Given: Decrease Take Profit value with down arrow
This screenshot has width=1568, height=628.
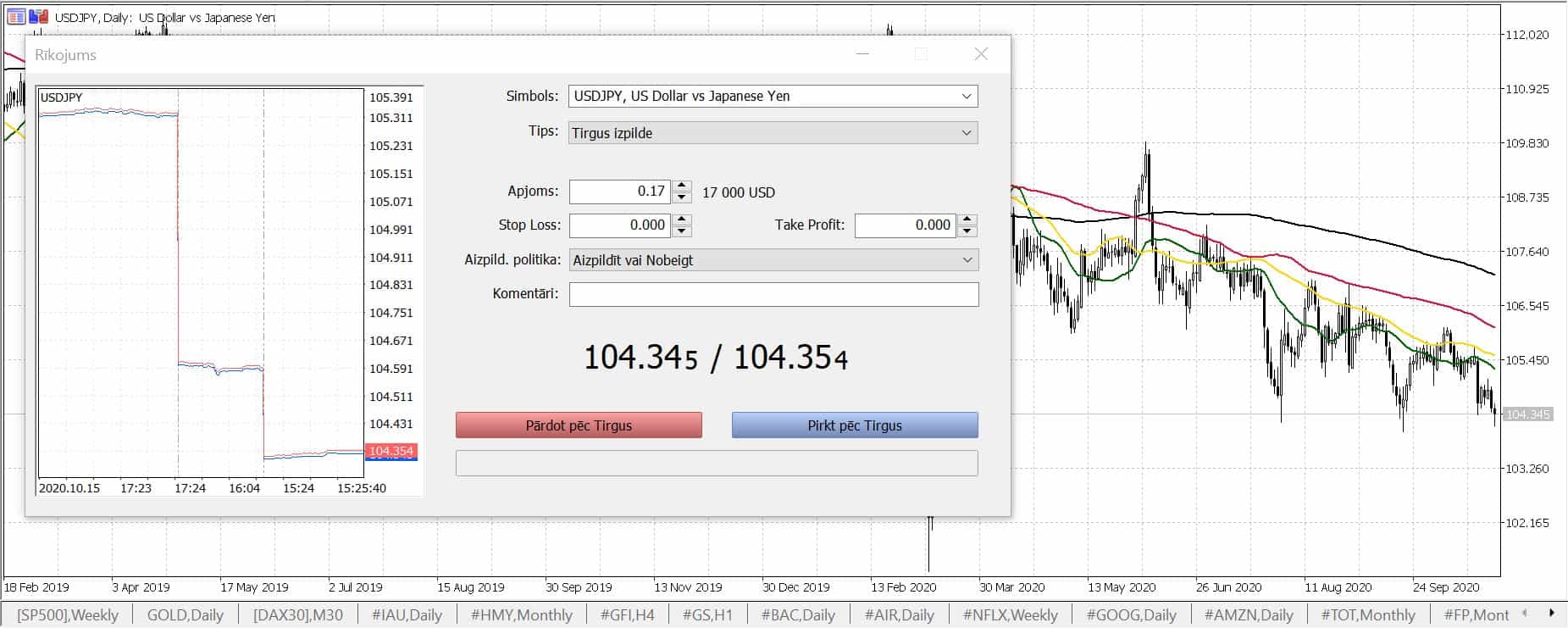Looking at the screenshot, I should click(967, 231).
